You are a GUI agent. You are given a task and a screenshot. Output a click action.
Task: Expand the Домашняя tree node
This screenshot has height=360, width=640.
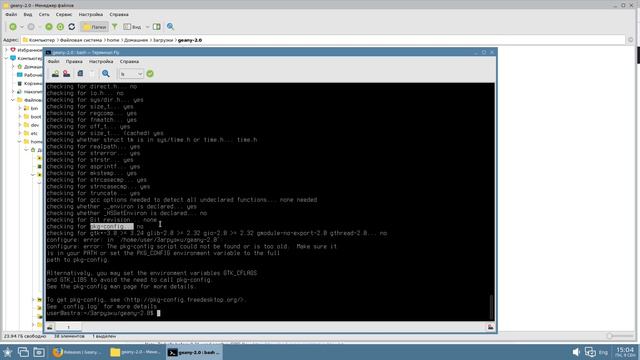[13, 67]
